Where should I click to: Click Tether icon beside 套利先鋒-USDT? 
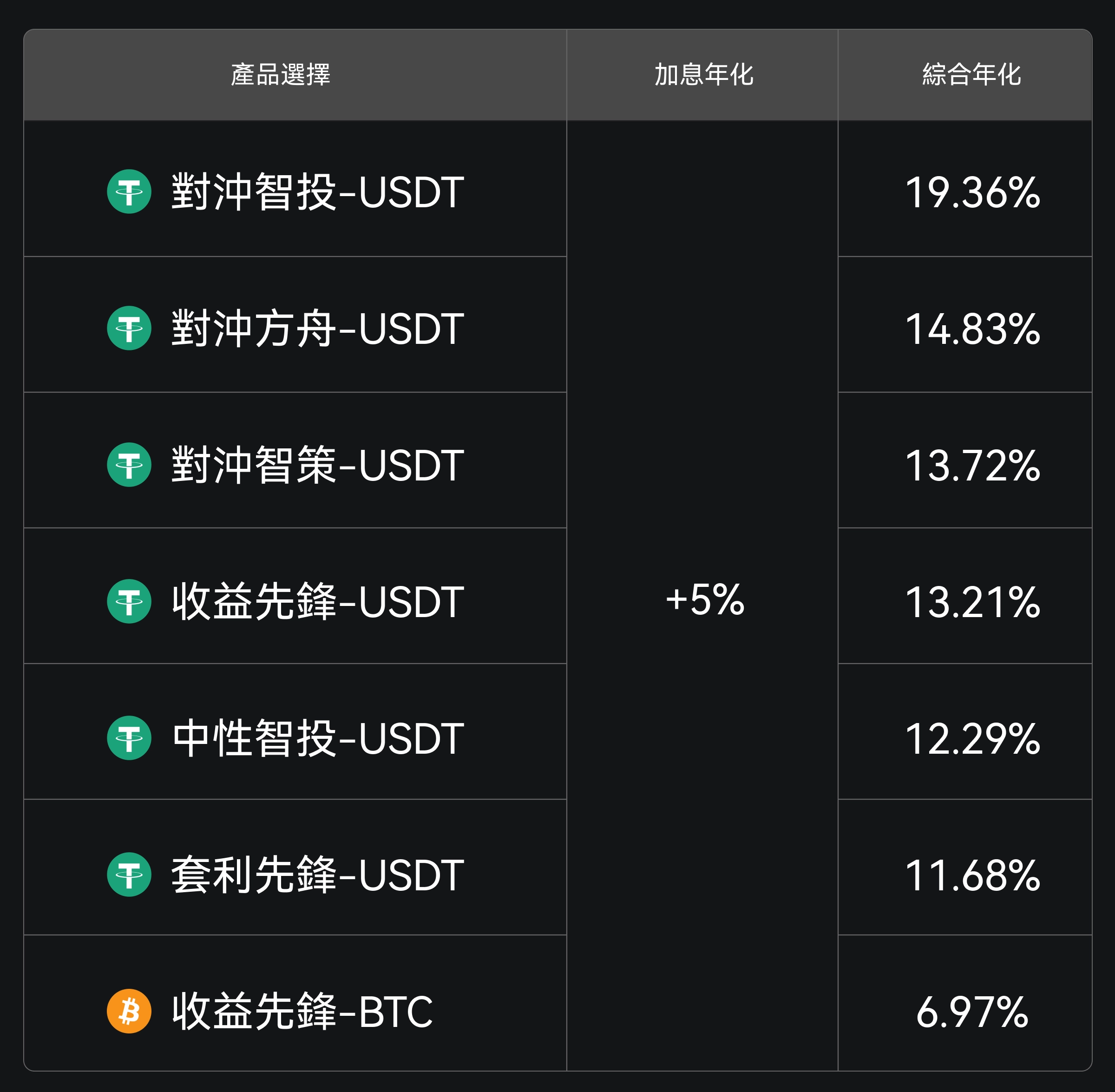[x=129, y=874]
